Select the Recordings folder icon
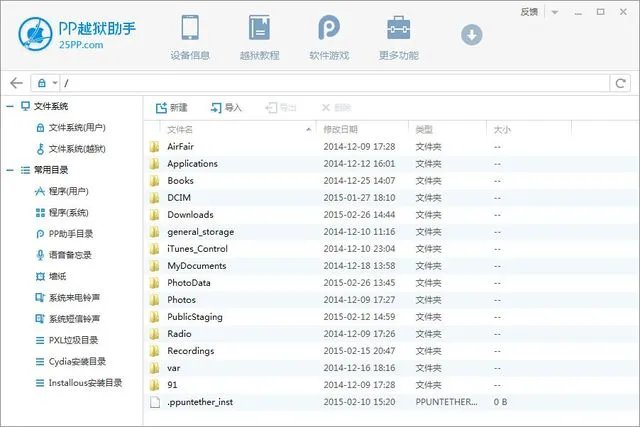Image resolution: width=640 pixels, height=427 pixels. click(x=154, y=351)
